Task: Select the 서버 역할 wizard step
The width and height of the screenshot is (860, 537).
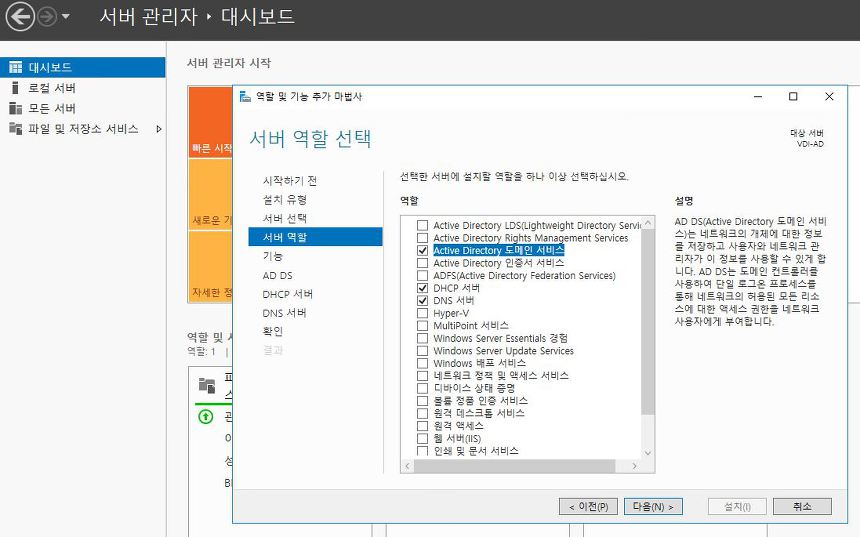Action: (315, 237)
